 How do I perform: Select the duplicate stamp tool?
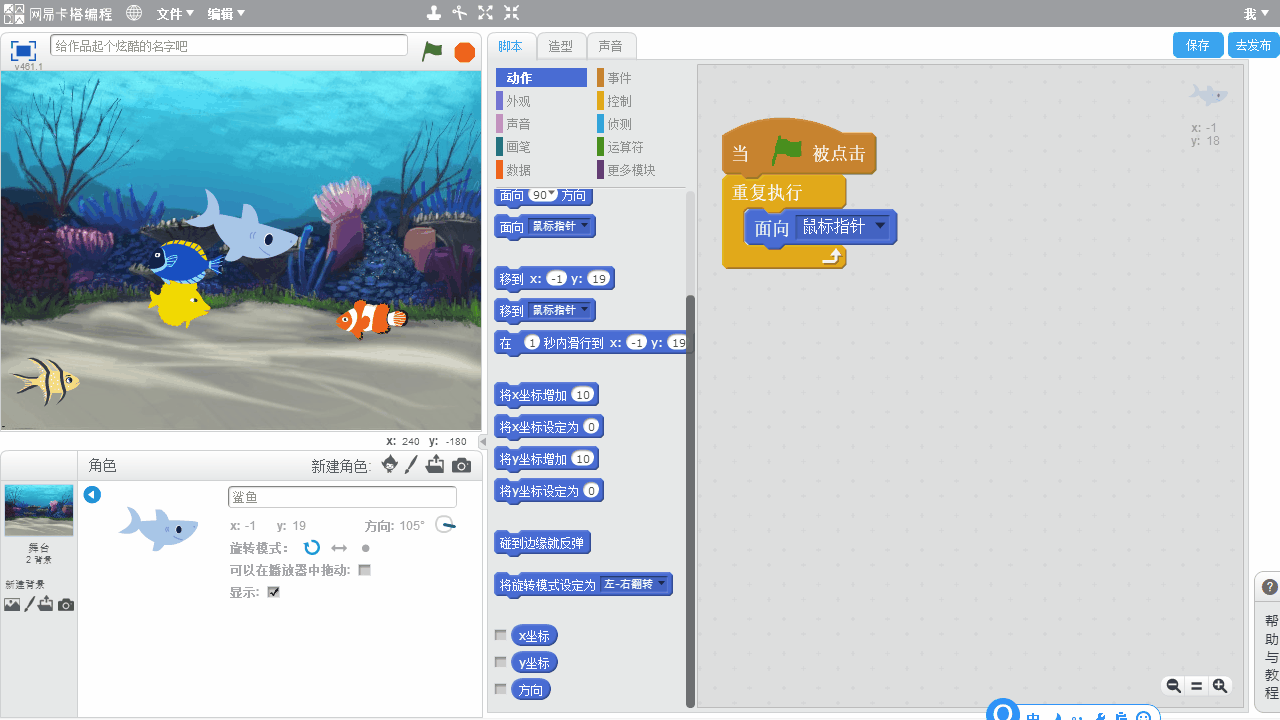pos(433,13)
